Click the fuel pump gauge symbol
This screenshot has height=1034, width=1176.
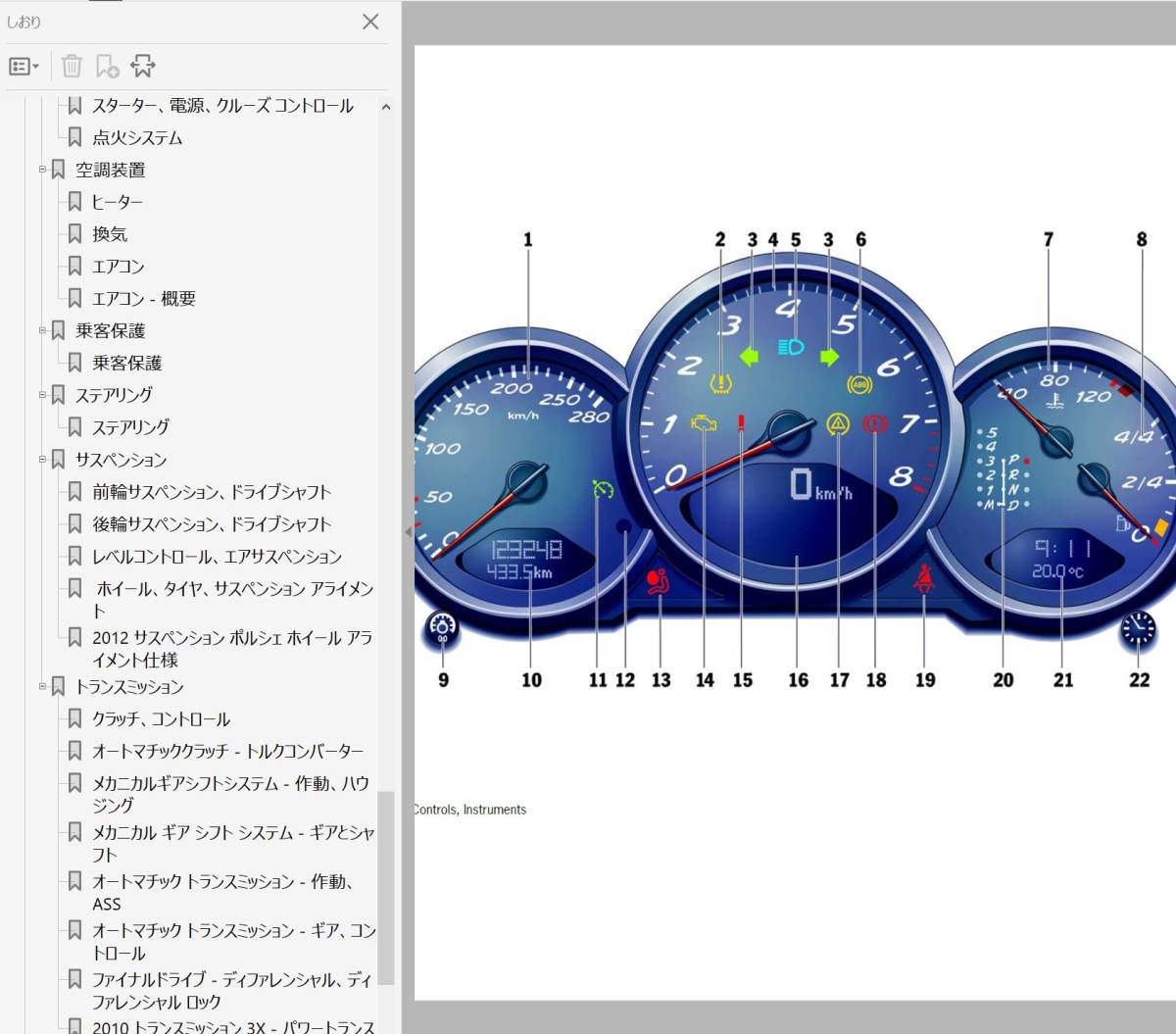pos(1123,524)
